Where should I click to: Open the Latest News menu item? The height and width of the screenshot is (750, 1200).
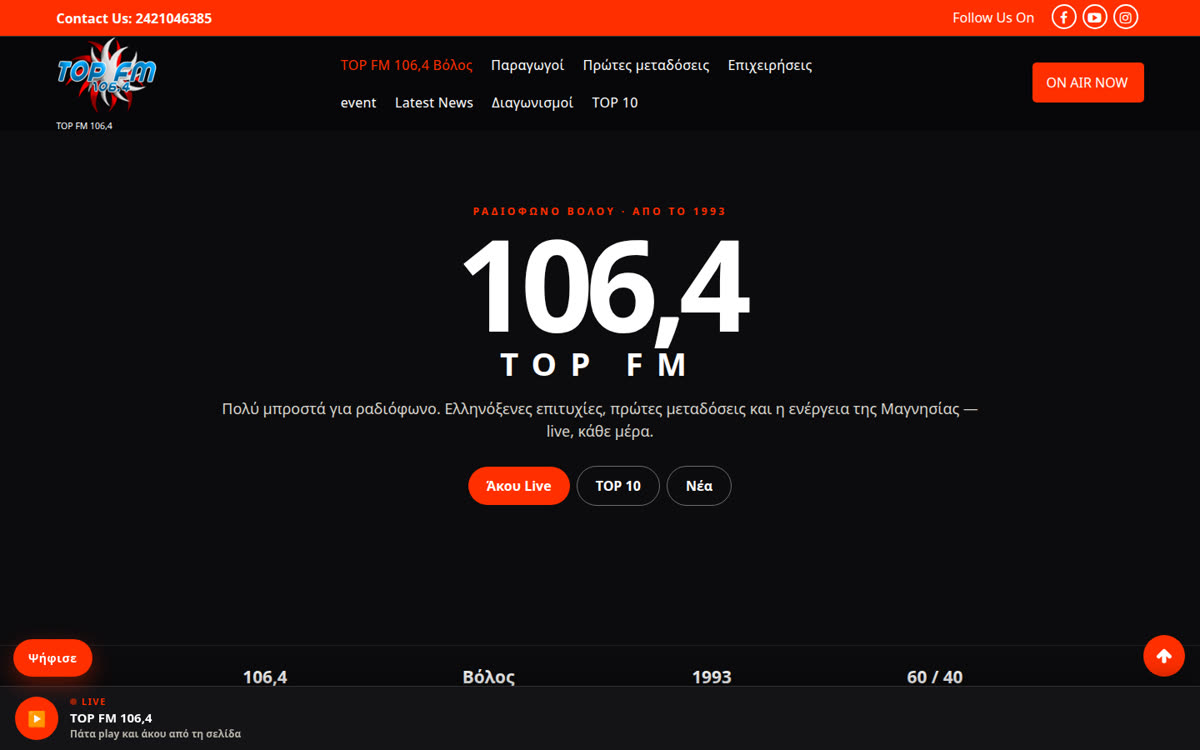click(434, 102)
